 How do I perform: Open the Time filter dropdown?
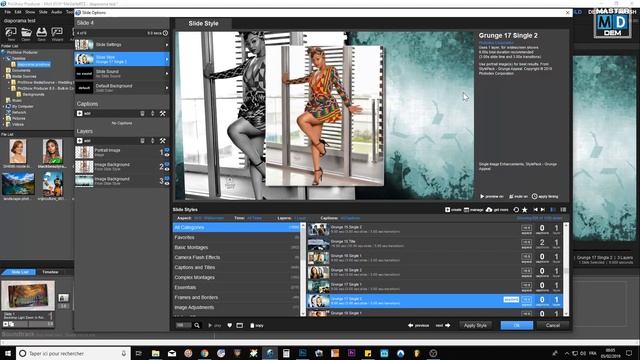[254, 218]
